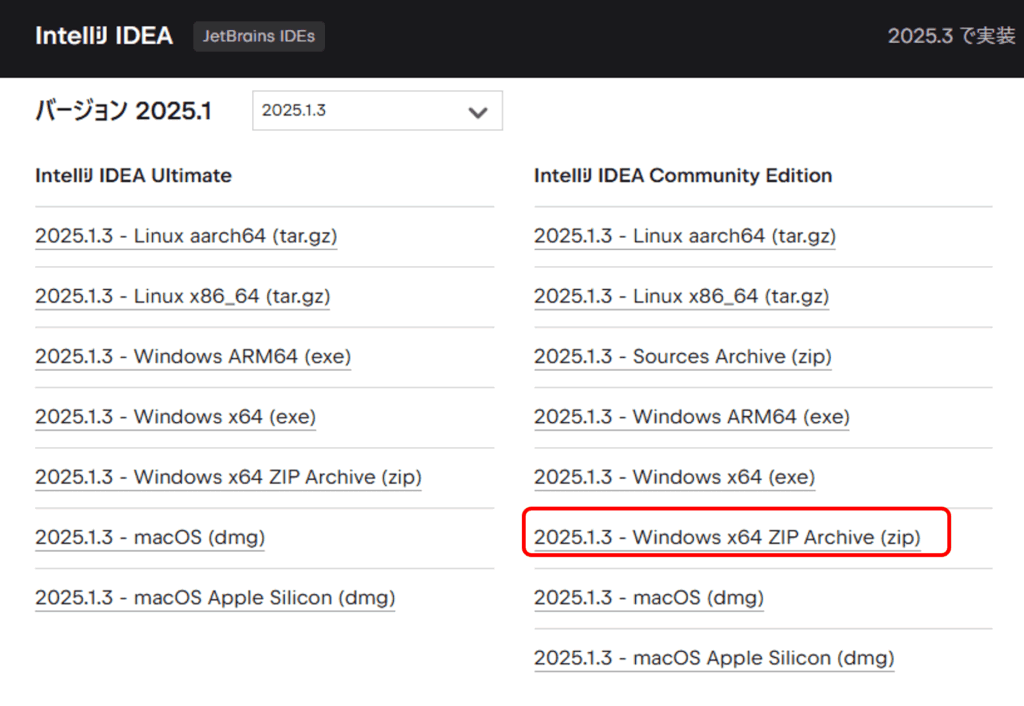Download Ultimate Windows x64 exe
Viewport: 1024px width, 706px height.
click(x=175, y=417)
